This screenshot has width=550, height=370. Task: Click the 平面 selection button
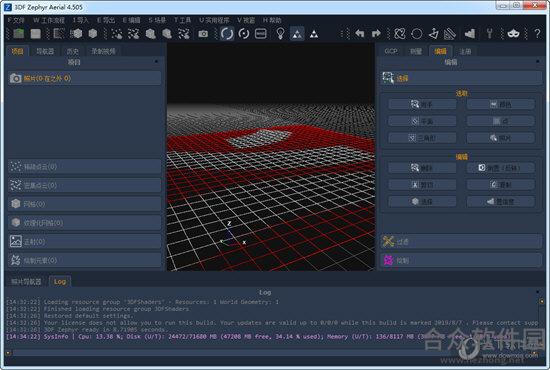(x=422, y=121)
